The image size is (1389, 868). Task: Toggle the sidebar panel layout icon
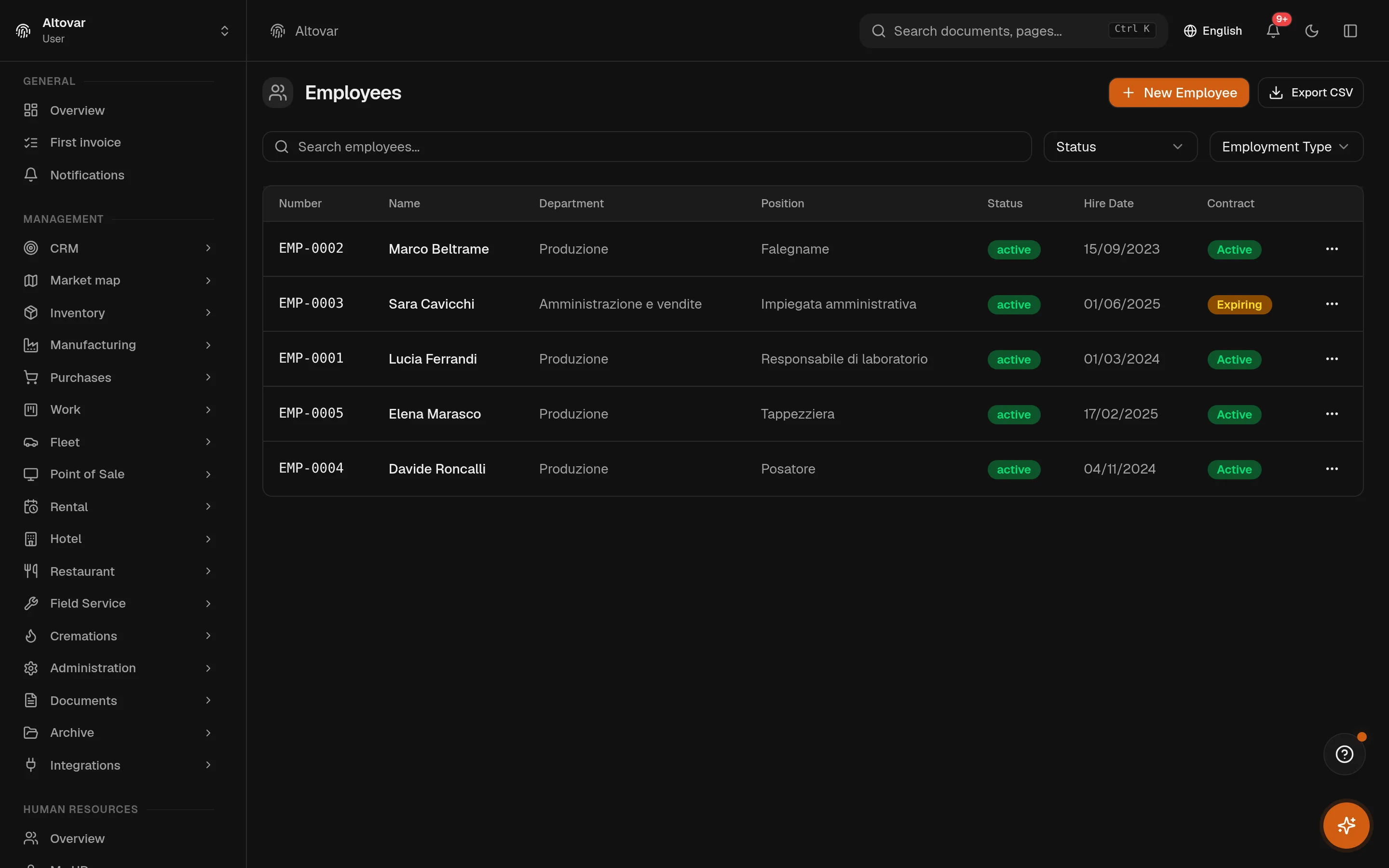tap(1350, 31)
